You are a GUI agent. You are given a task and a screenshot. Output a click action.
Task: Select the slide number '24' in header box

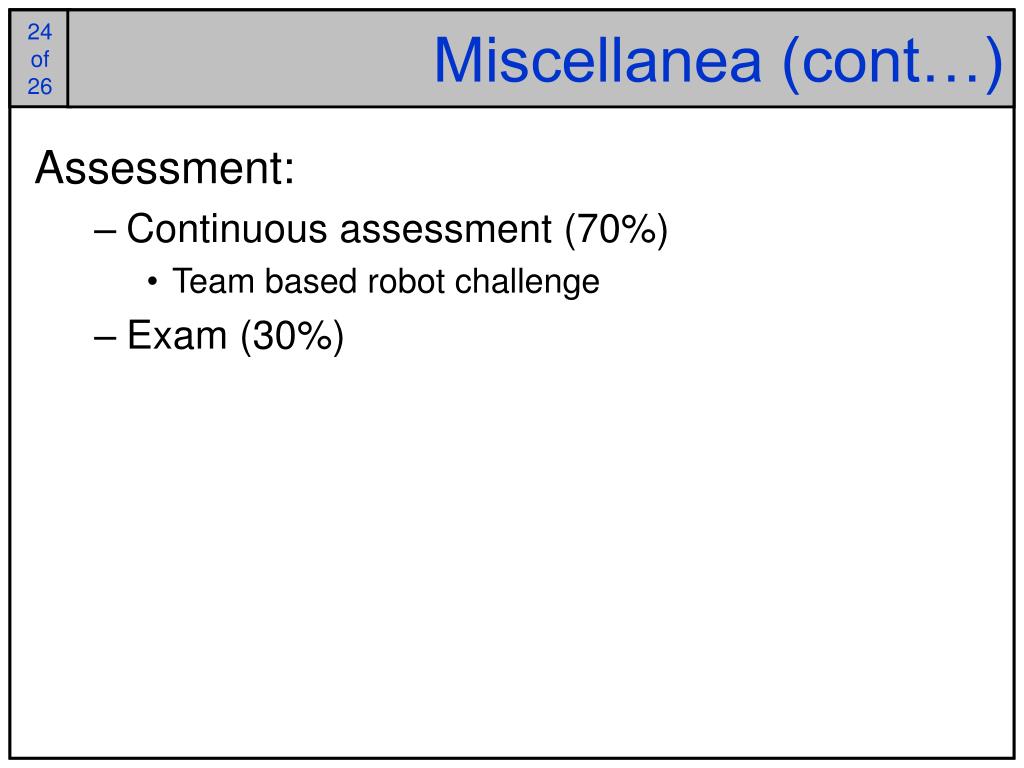tap(39, 31)
